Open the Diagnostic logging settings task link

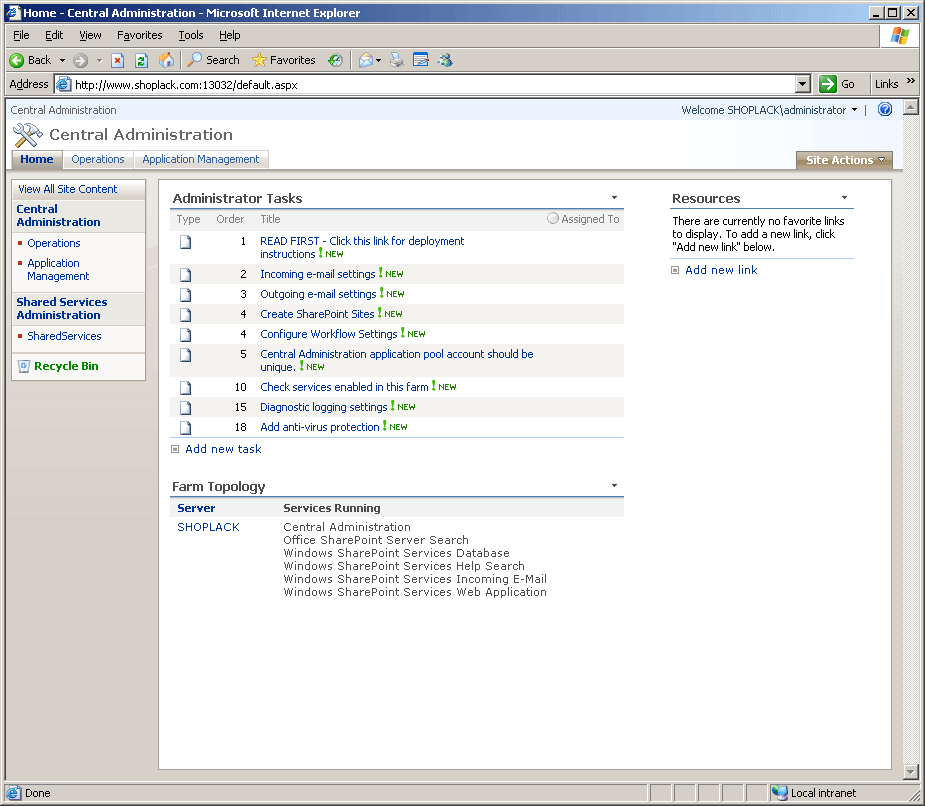[323, 407]
